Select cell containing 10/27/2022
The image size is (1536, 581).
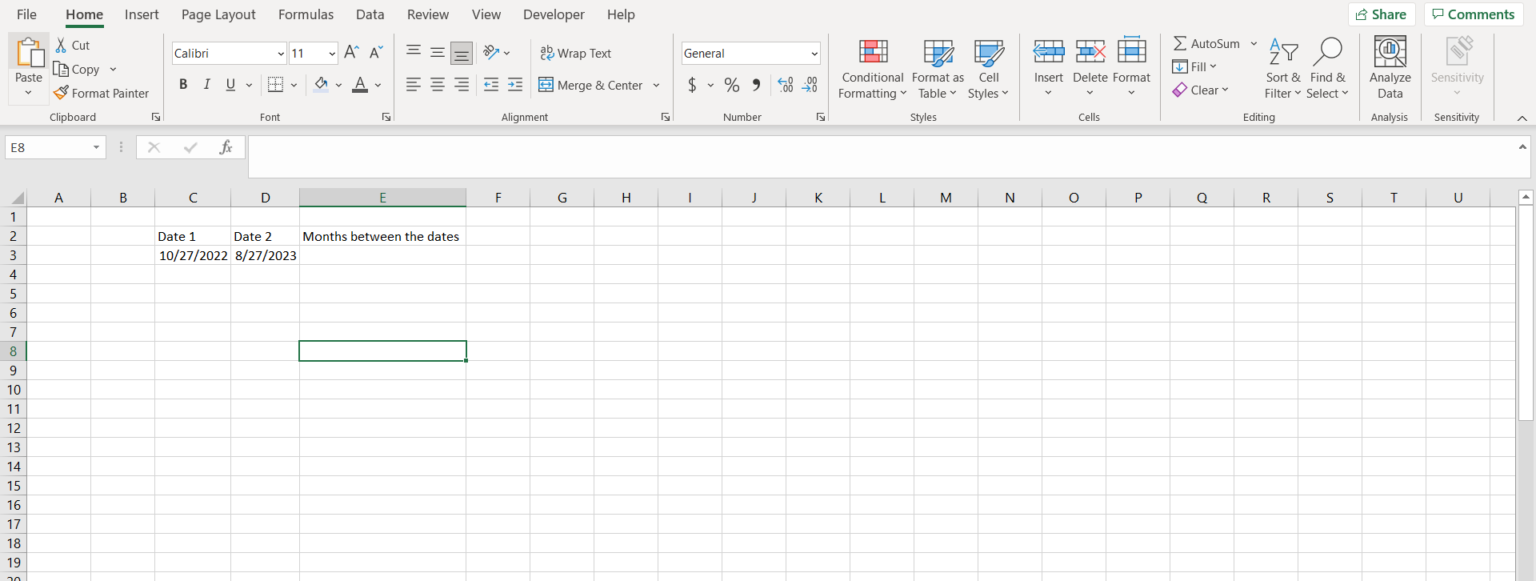(x=193, y=255)
